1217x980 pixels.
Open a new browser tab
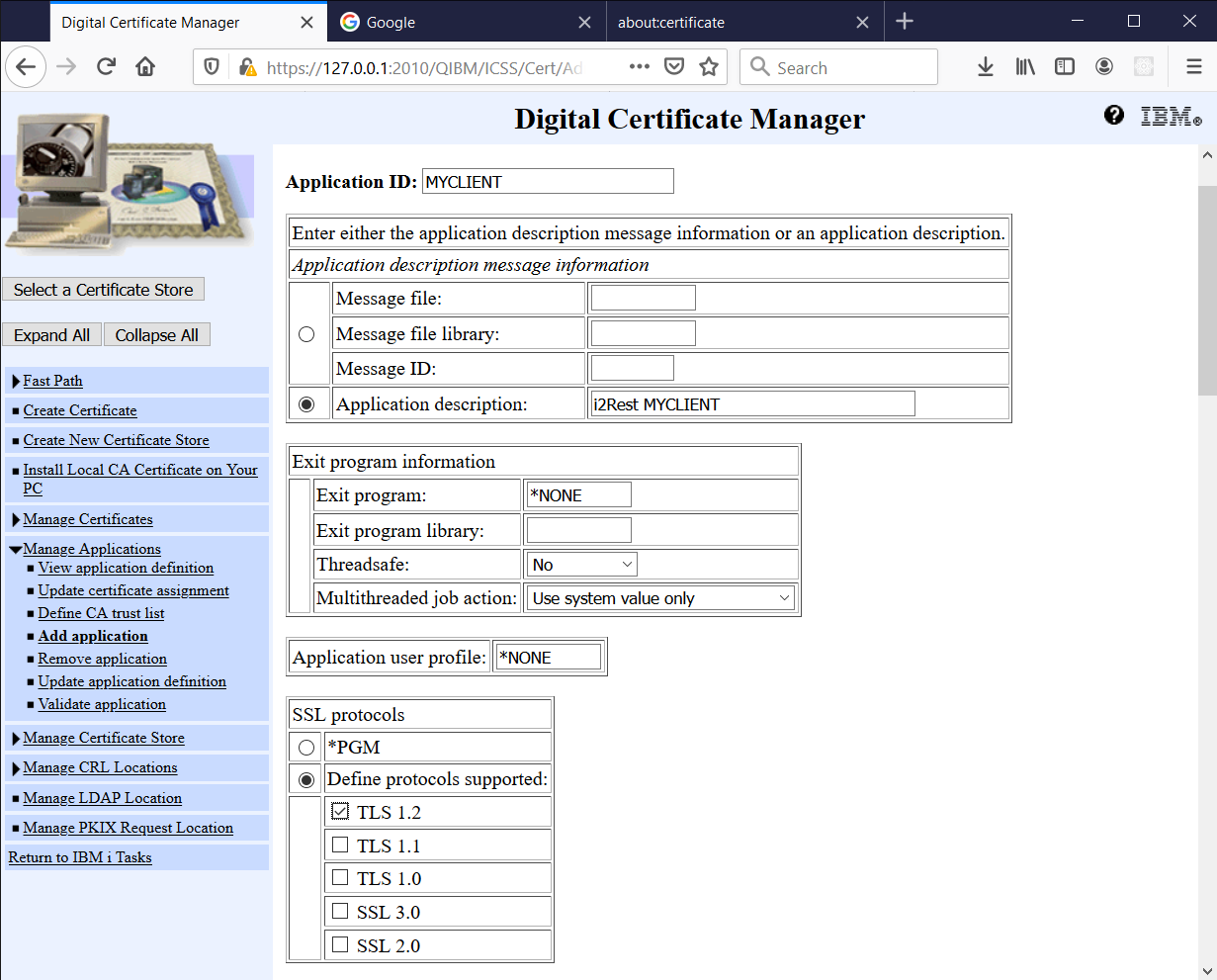[905, 22]
